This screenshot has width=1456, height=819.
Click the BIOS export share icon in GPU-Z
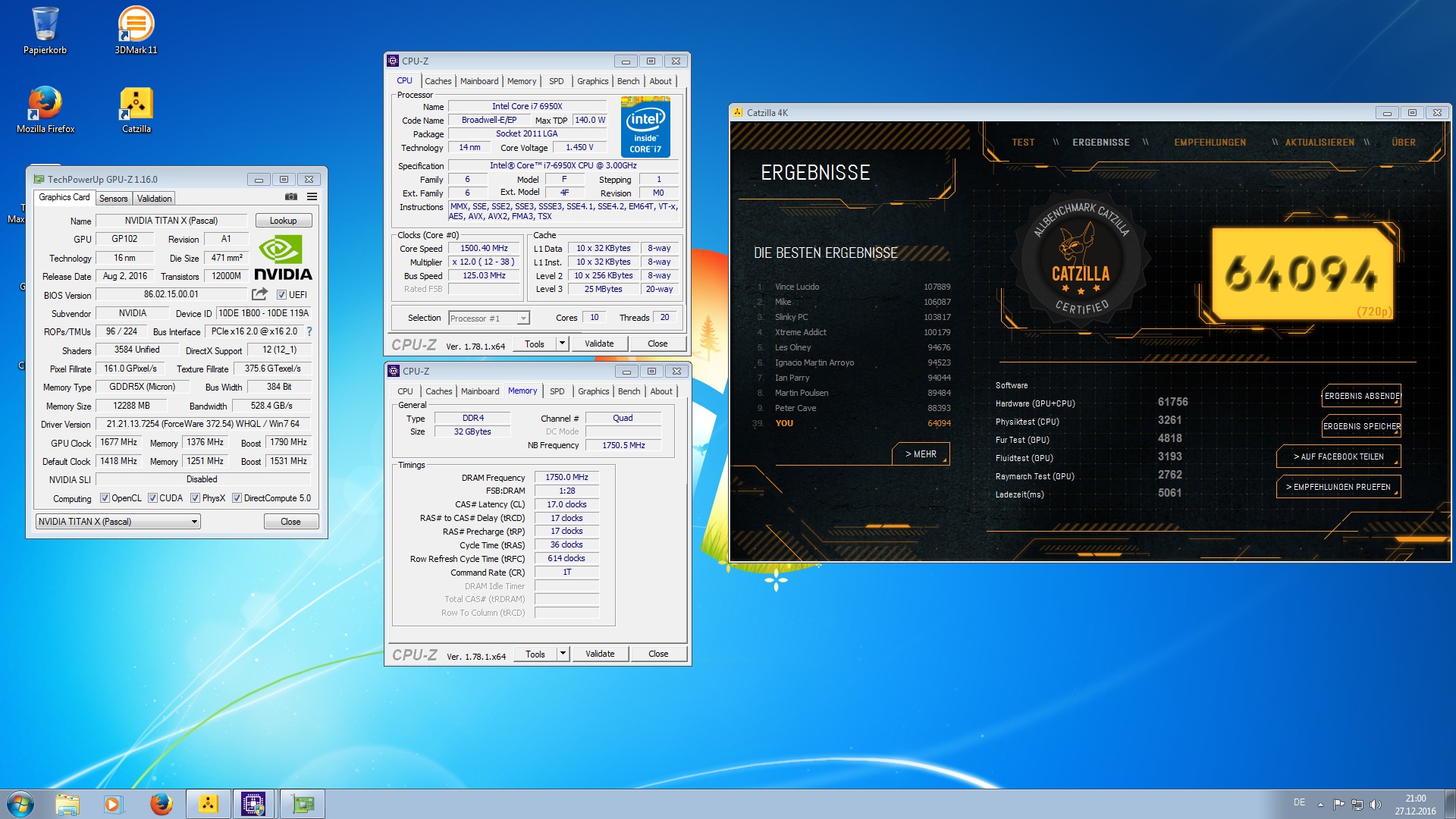click(x=259, y=293)
